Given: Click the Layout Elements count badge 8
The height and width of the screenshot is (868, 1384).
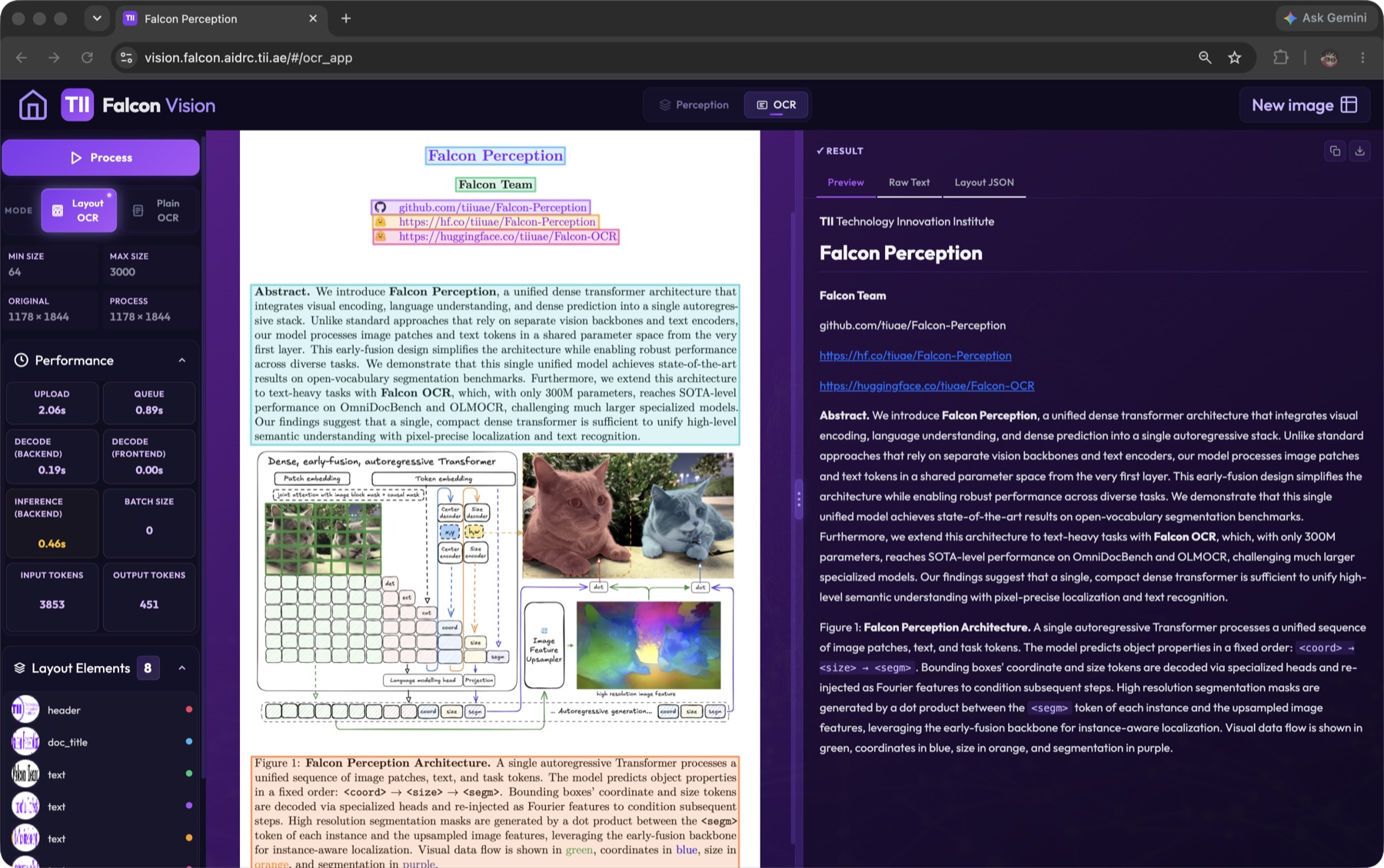Looking at the screenshot, I should pos(148,668).
